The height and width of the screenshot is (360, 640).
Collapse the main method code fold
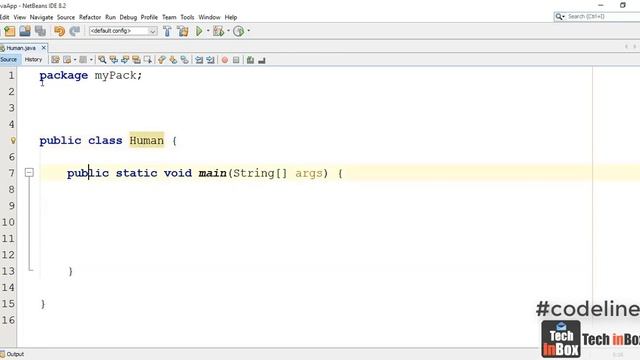click(x=29, y=173)
